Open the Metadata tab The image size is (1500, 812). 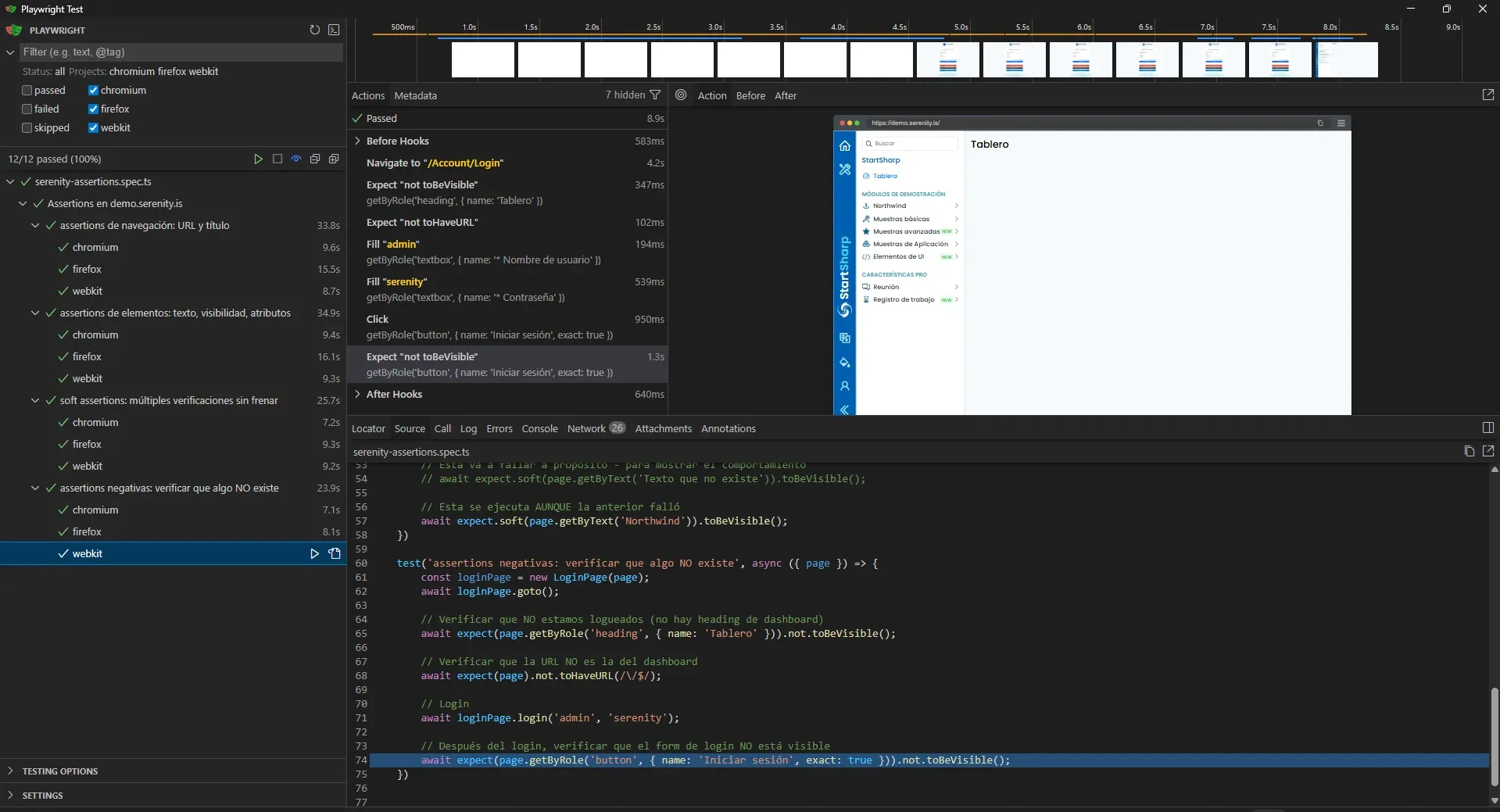coord(416,95)
